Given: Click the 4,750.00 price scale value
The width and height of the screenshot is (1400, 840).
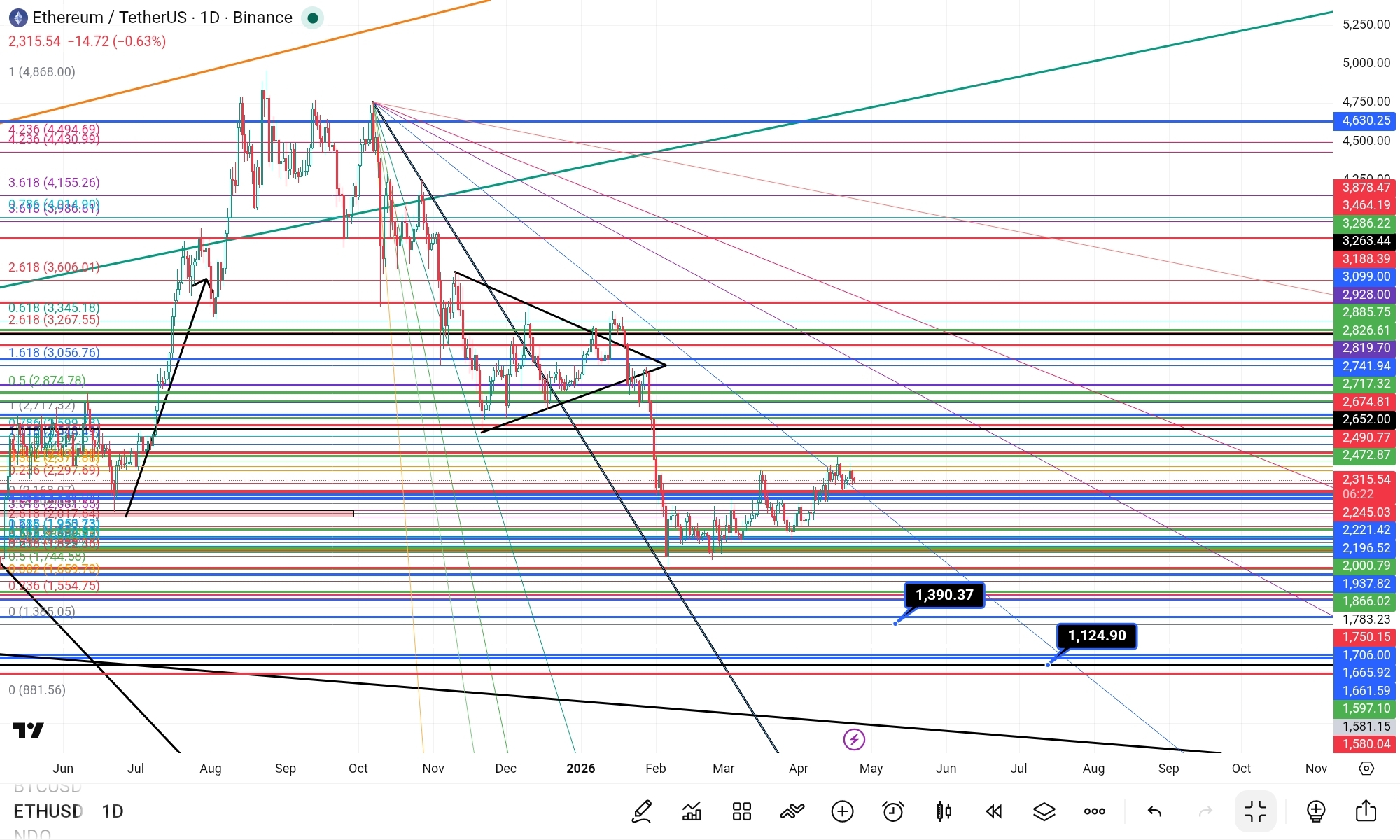Looking at the screenshot, I should 1366,101.
